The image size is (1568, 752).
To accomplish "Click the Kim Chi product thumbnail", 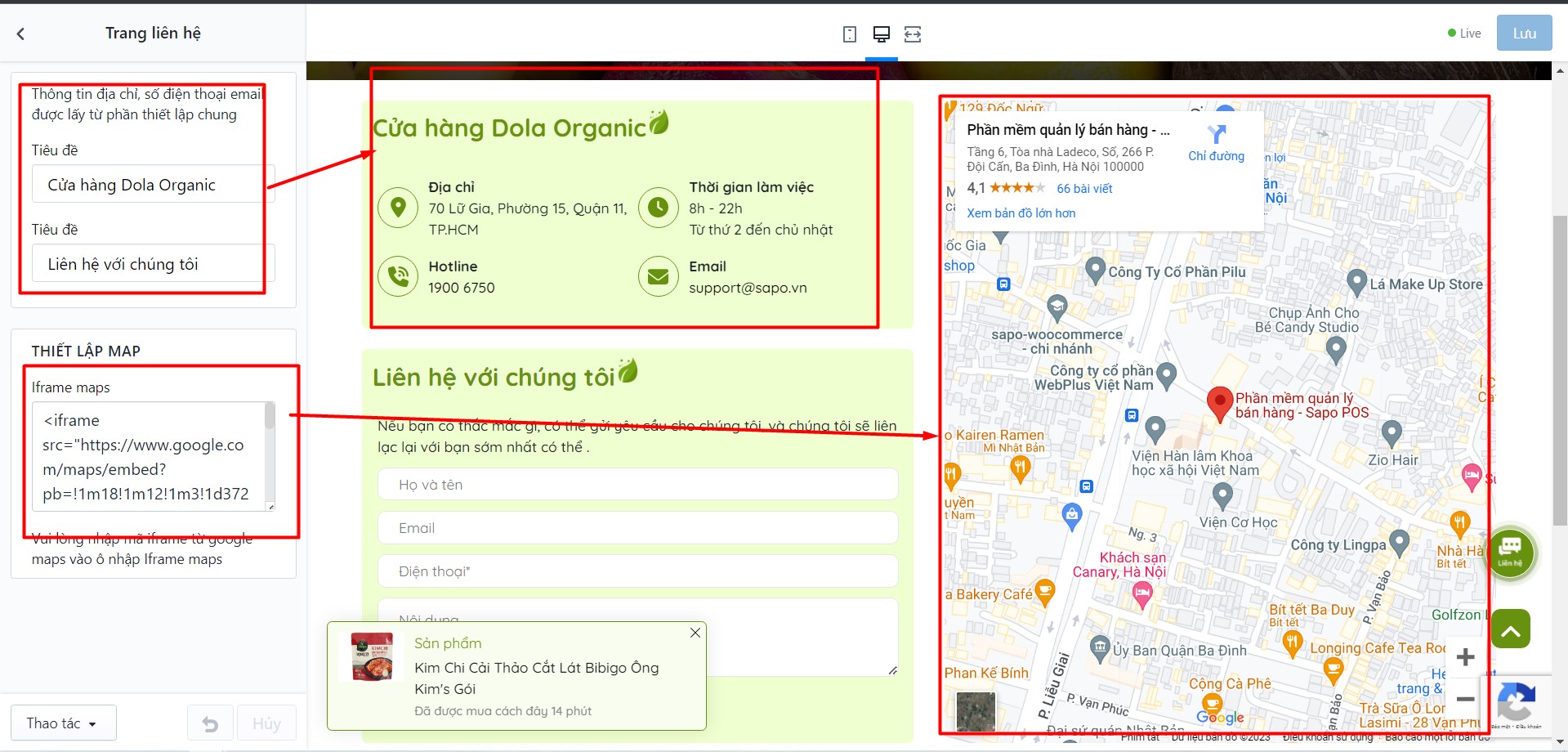I will tap(371, 656).
